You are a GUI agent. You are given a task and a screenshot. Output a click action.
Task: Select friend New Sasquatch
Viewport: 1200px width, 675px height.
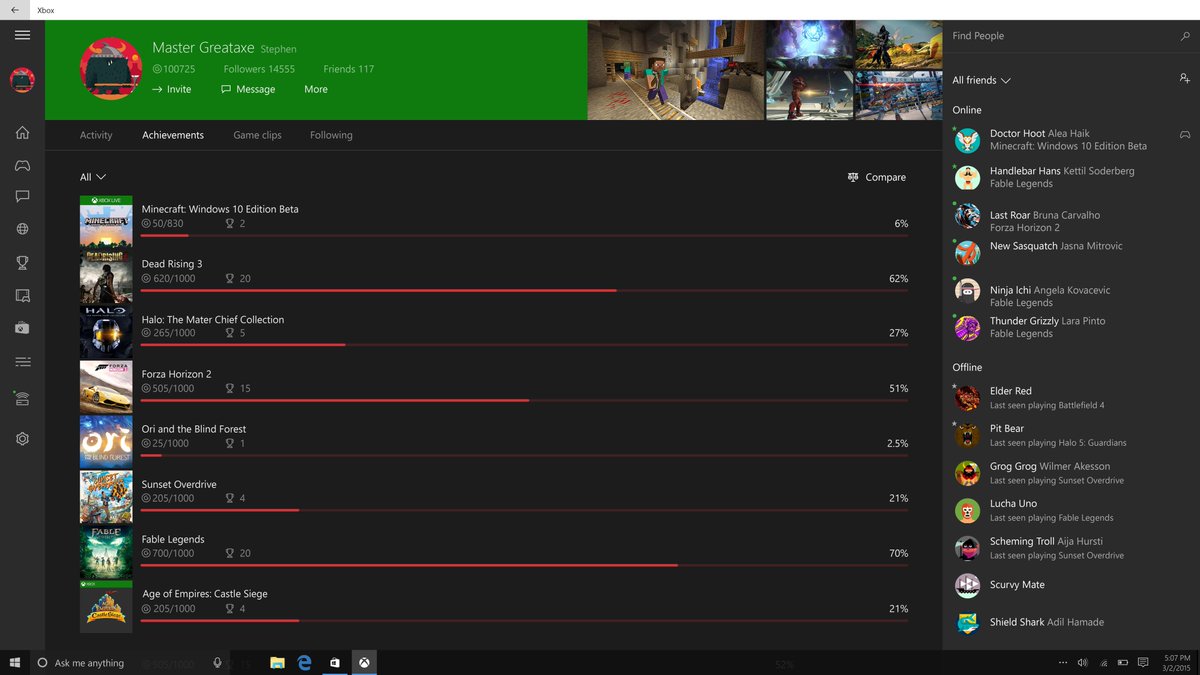[x=1071, y=250]
